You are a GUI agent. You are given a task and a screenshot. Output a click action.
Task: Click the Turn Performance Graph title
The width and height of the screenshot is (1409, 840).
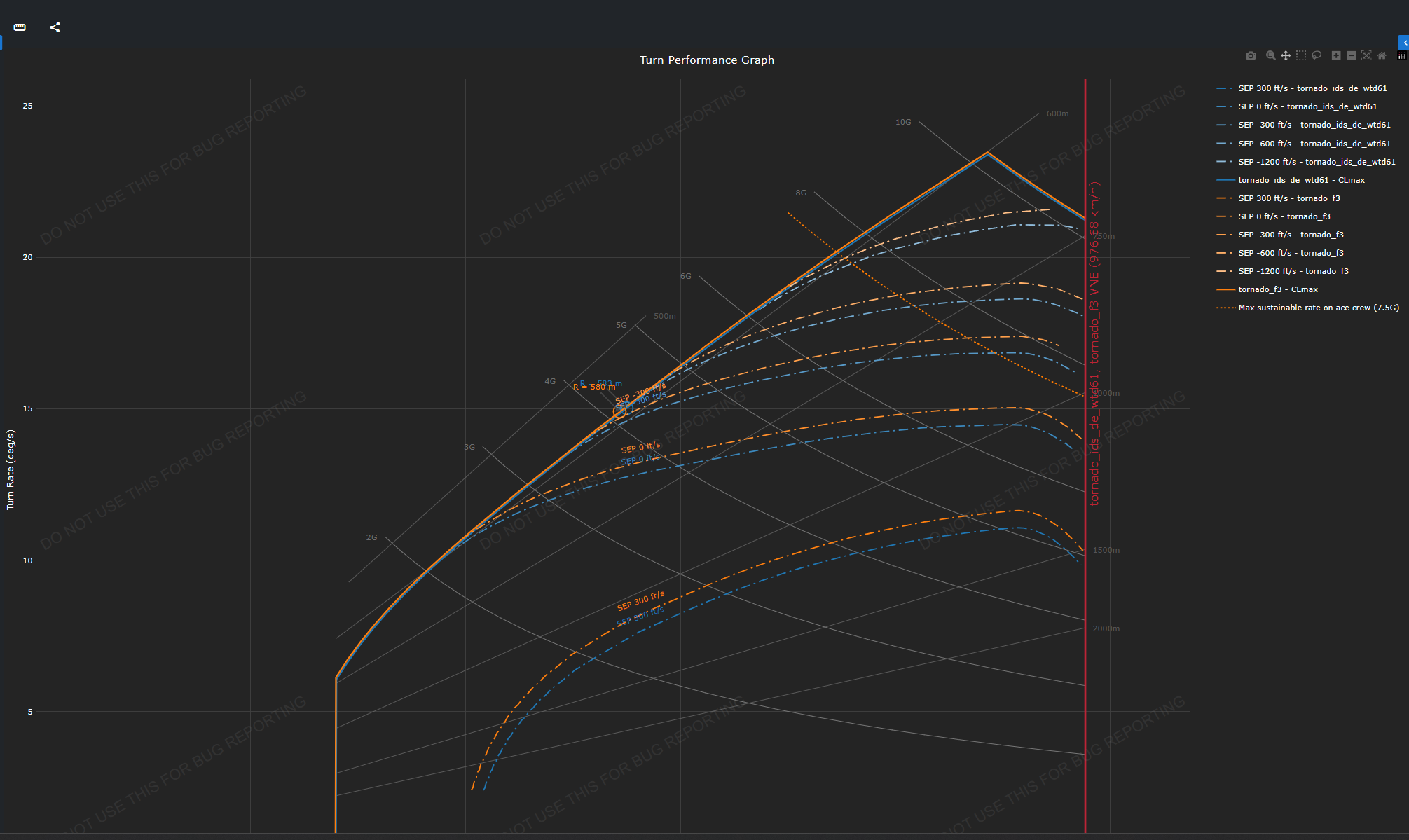pyautogui.click(x=707, y=60)
